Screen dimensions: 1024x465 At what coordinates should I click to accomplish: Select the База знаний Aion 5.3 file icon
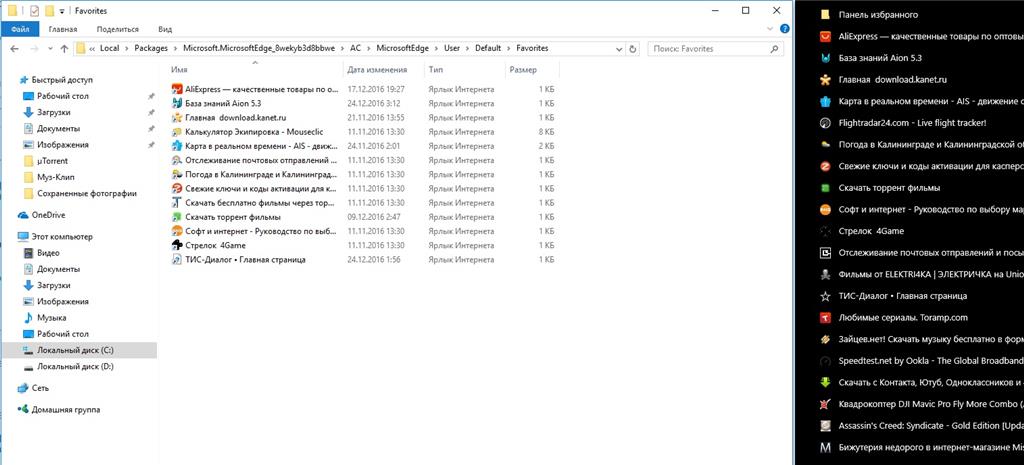(x=176, y=103)
